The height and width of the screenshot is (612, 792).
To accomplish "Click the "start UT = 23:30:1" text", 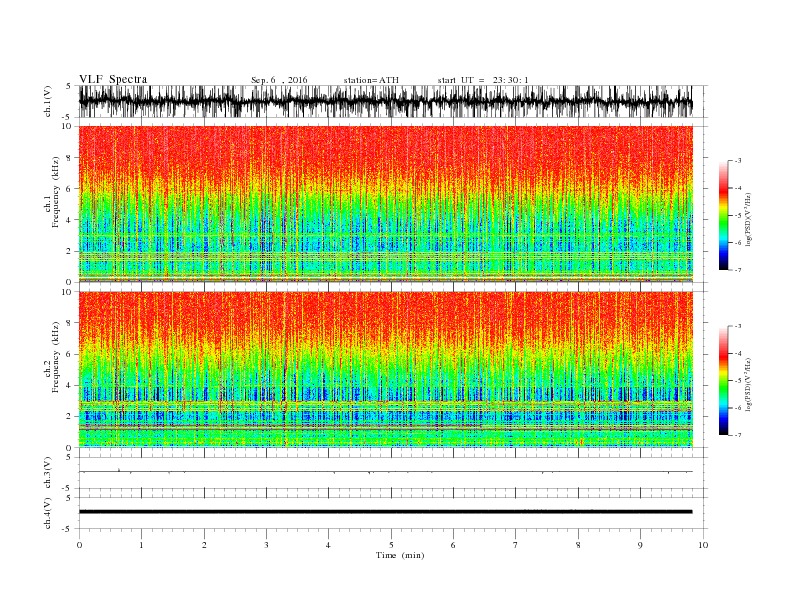I will (483, 80).
